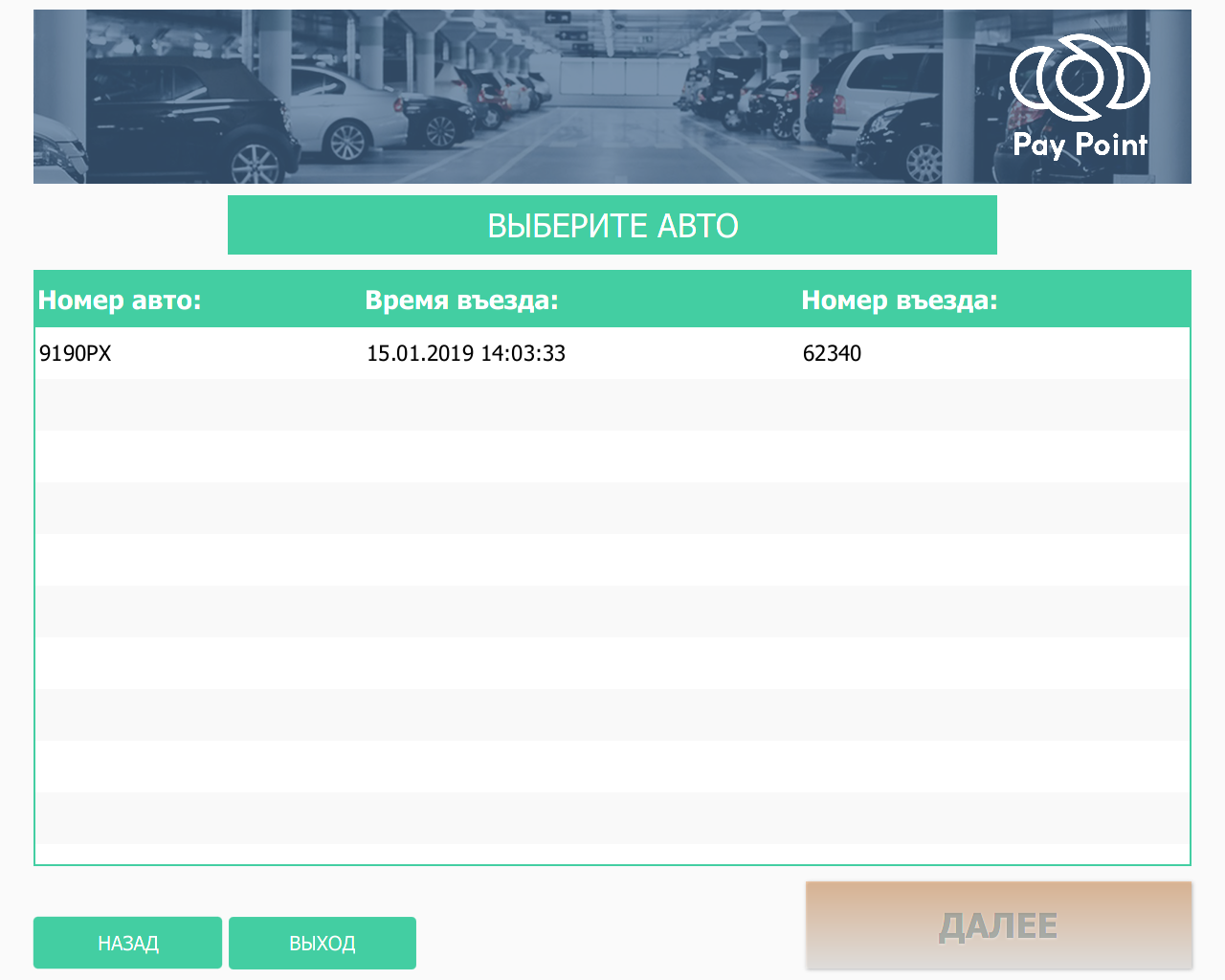Image resolution: width=1225 pixels, height=980 pixels.
Task: Click the Номер въезда column header
Action: [x=900, y=301]
